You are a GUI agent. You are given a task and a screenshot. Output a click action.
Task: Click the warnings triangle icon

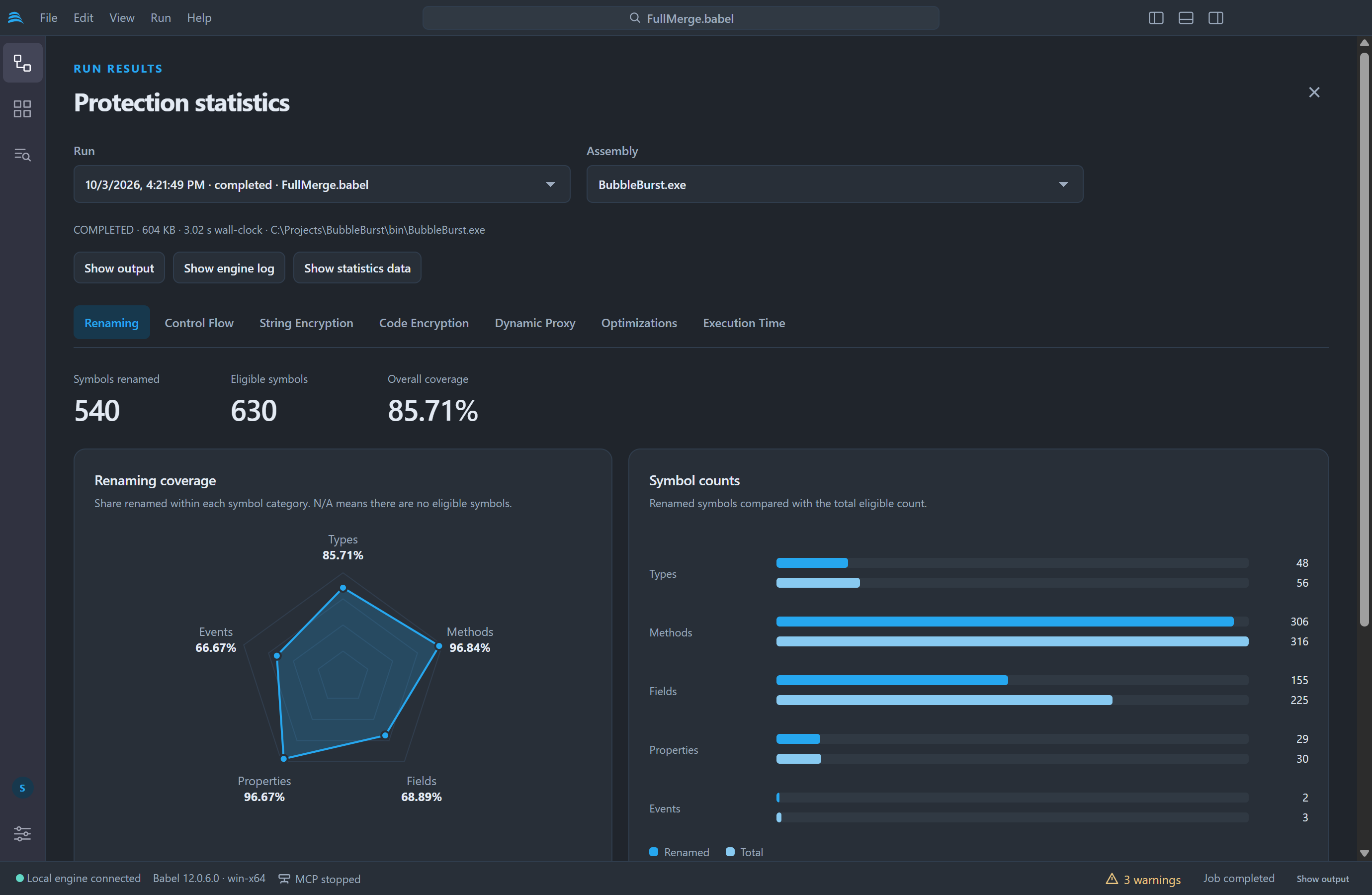click(x=1112, y=878)
